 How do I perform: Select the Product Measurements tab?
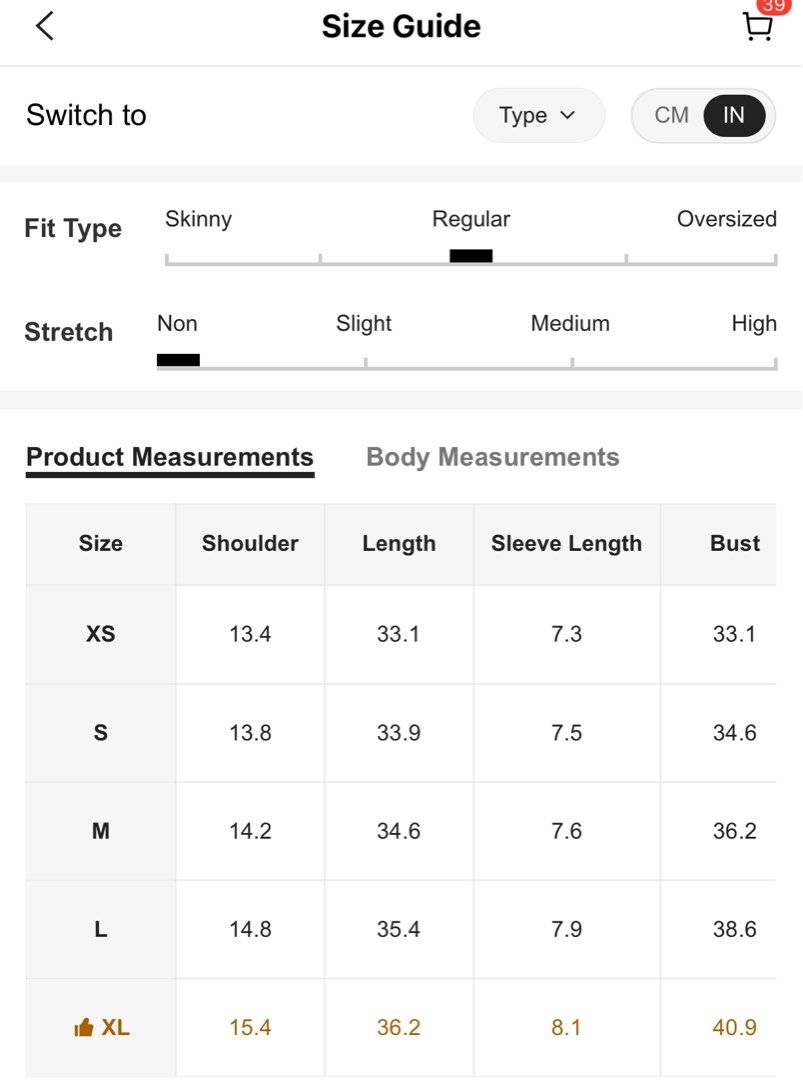169,458
